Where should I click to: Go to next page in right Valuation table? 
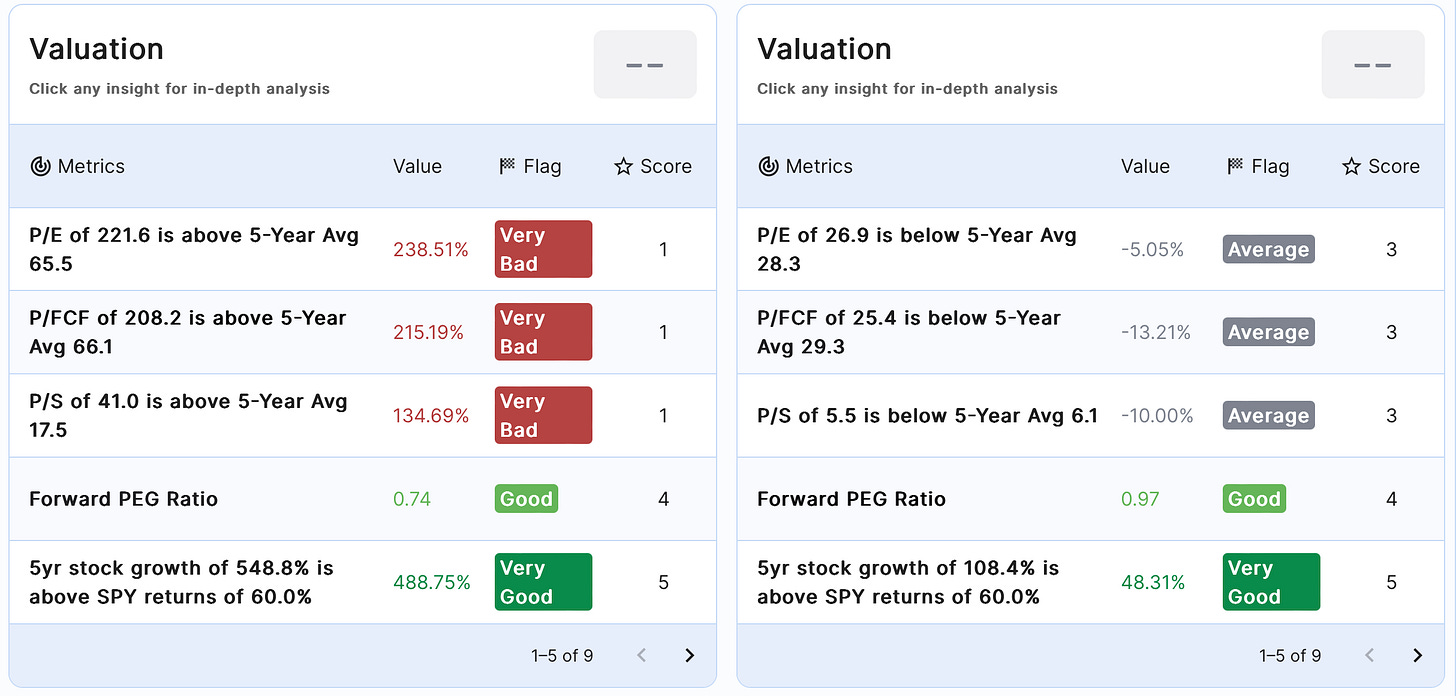click(x=1417, y=656)
